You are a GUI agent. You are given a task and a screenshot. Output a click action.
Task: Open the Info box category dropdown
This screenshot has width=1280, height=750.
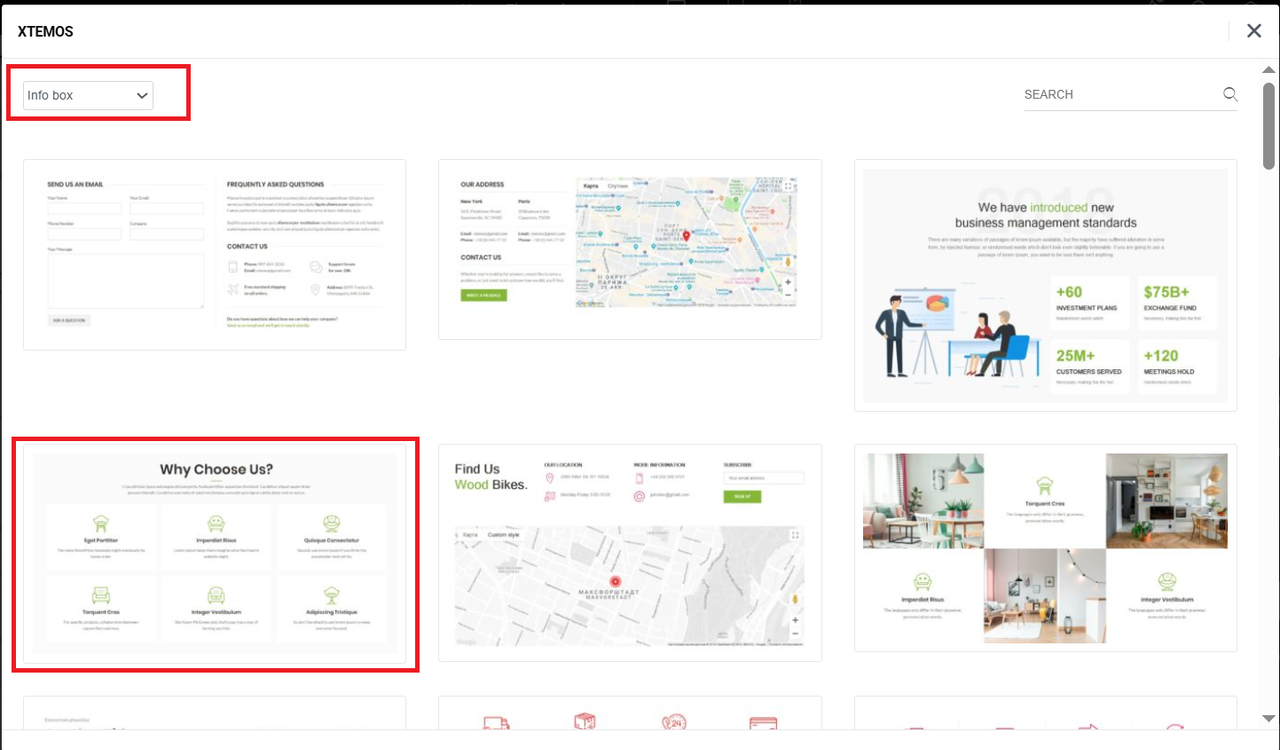[x=88, y=95]
